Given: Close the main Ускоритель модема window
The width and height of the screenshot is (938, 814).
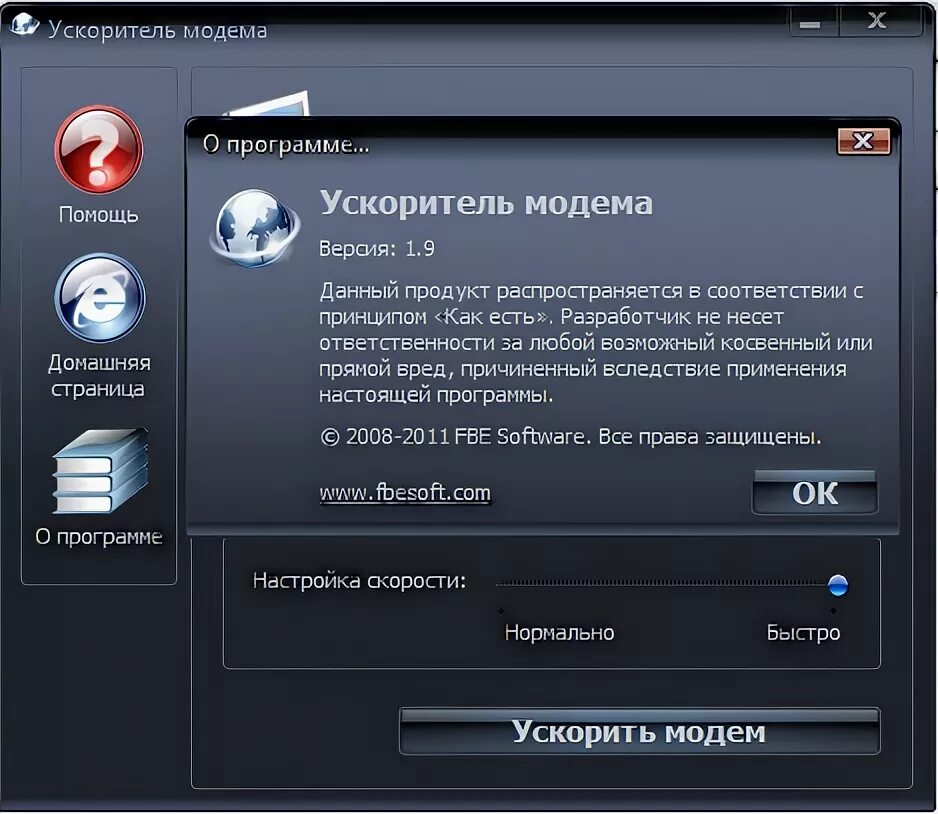Looking at the screenshot, I should [879, 21].
